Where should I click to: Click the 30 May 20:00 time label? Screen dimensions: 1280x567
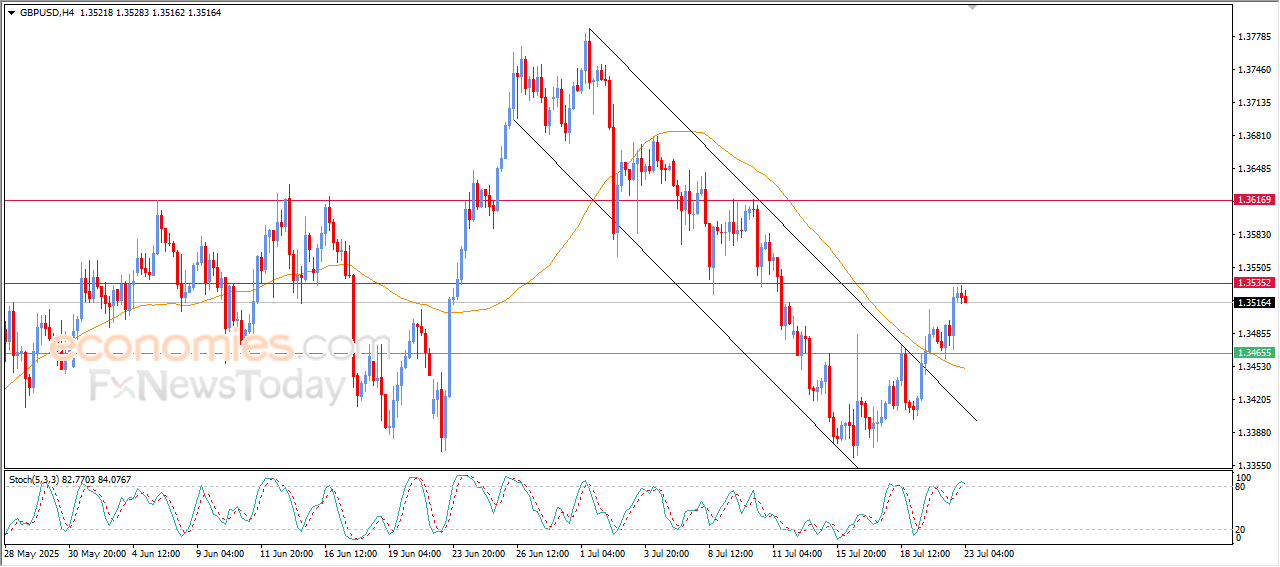point(97,553)
